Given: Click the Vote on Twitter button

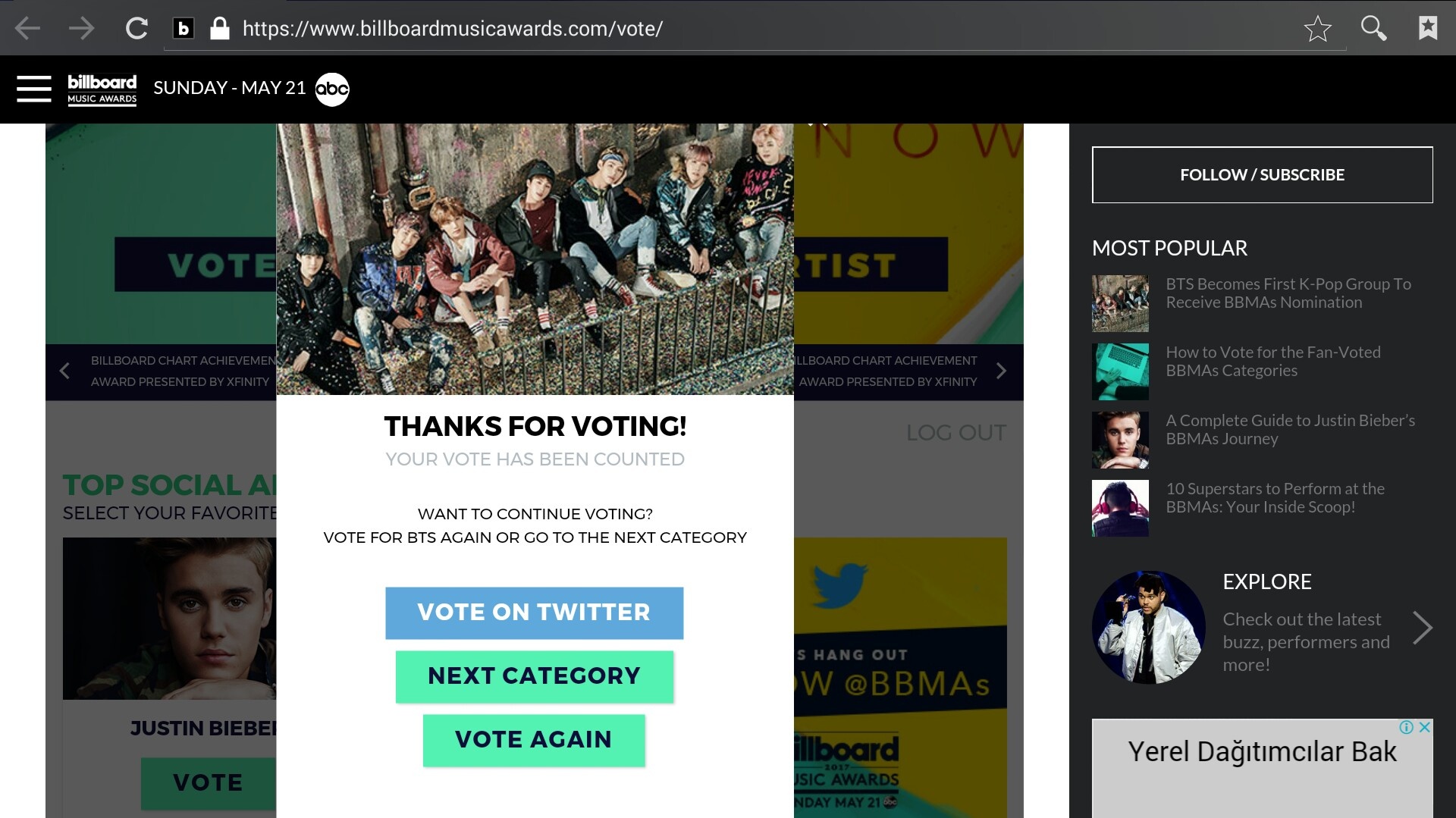Looking at the screenshot, I should click(x=534, y=613).
